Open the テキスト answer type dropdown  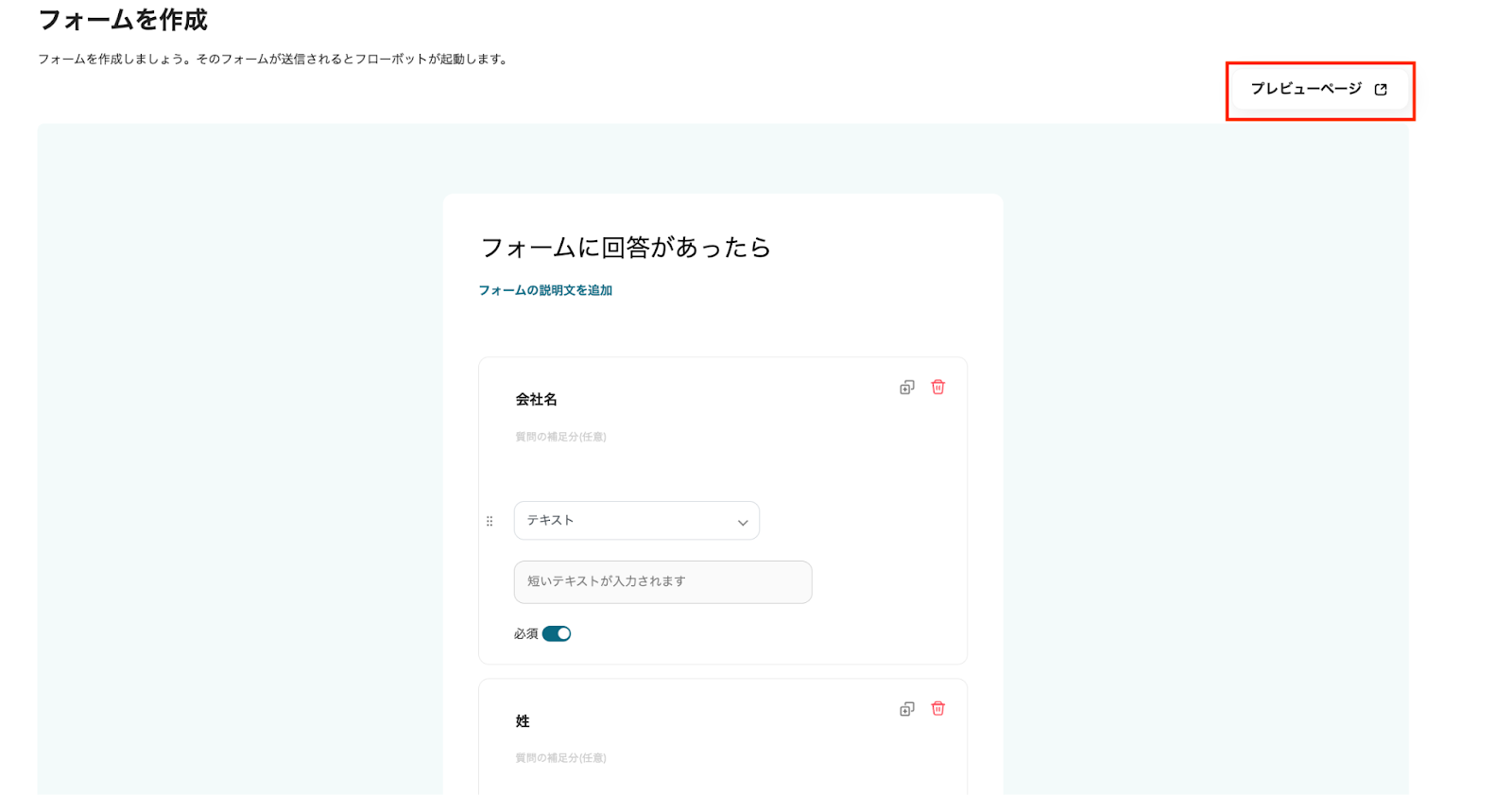coord(637,521)
